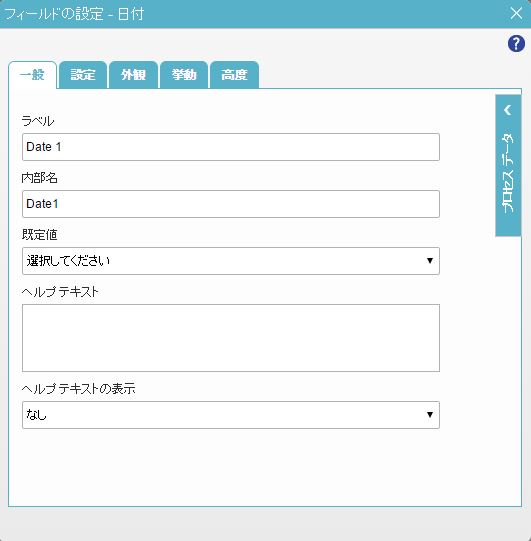Switch to the 設定 tab

tap(83, 75)
